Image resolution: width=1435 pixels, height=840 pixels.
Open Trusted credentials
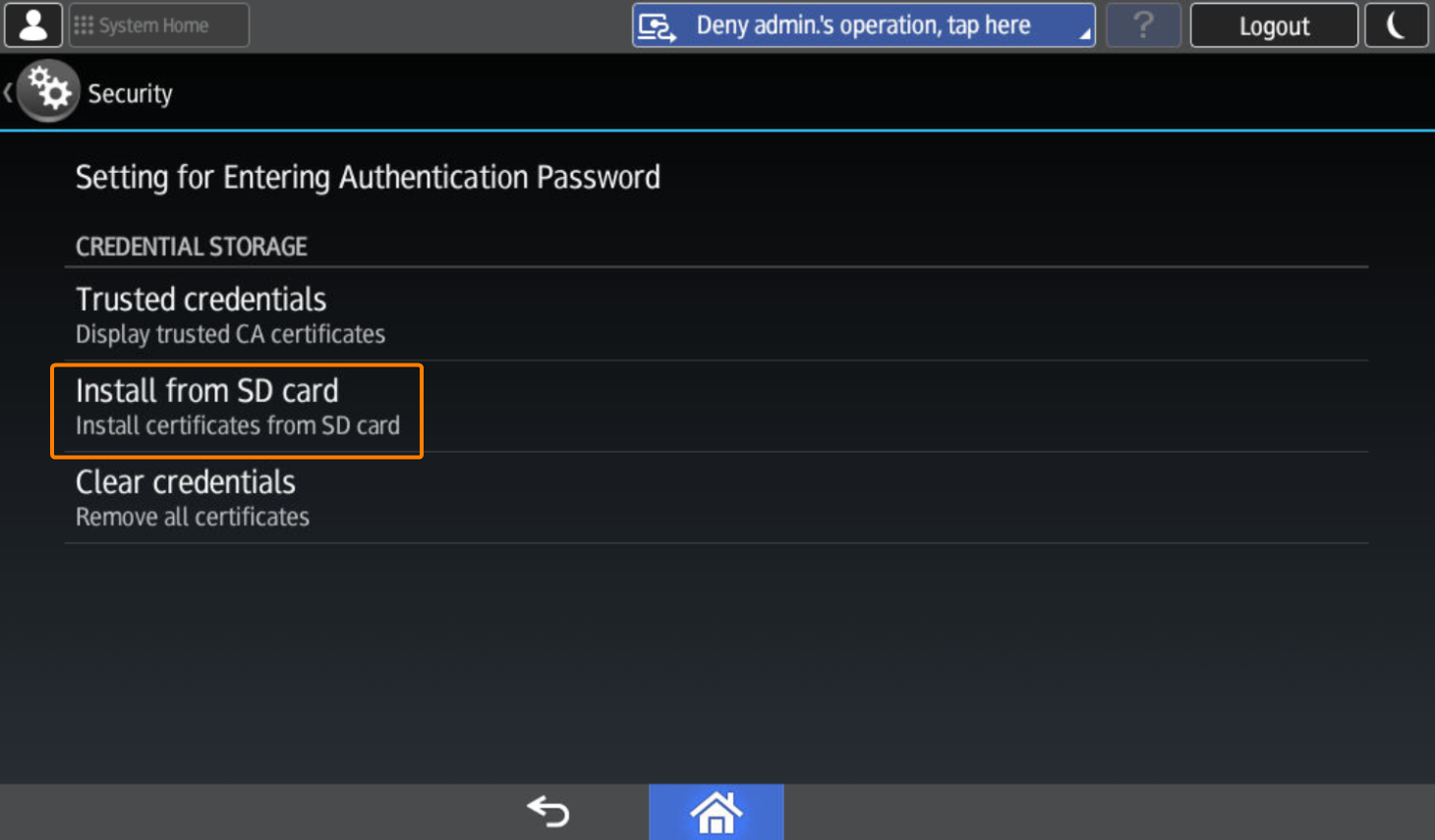click(201, 300)
